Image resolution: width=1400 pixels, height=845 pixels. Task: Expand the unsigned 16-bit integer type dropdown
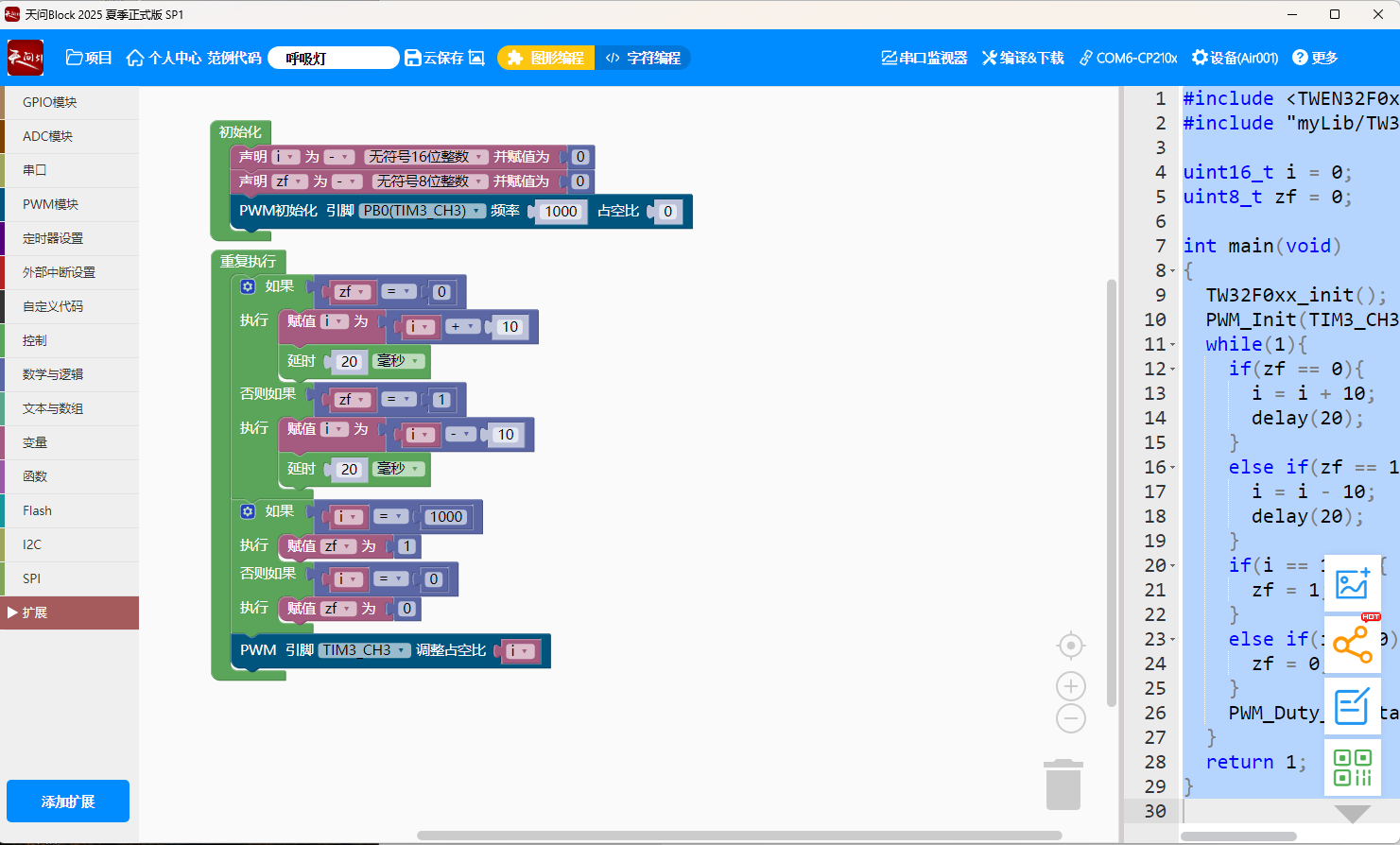[426, 157]
